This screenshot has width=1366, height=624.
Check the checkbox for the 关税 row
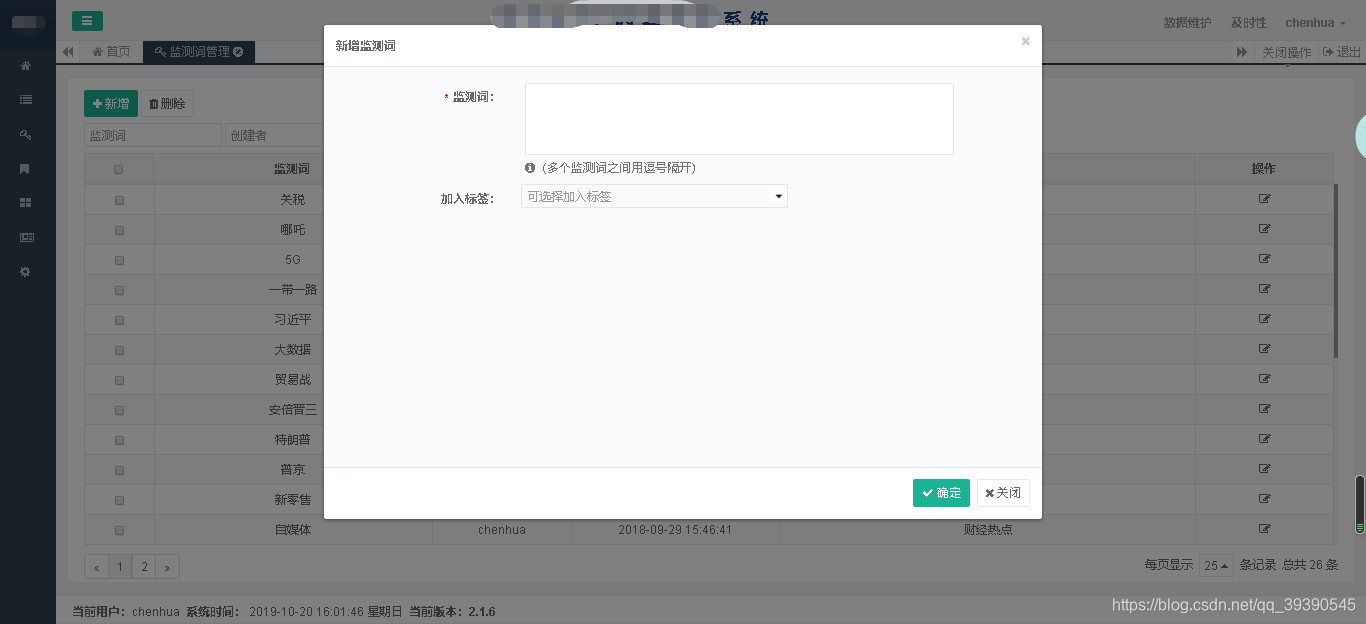point(118,199)
